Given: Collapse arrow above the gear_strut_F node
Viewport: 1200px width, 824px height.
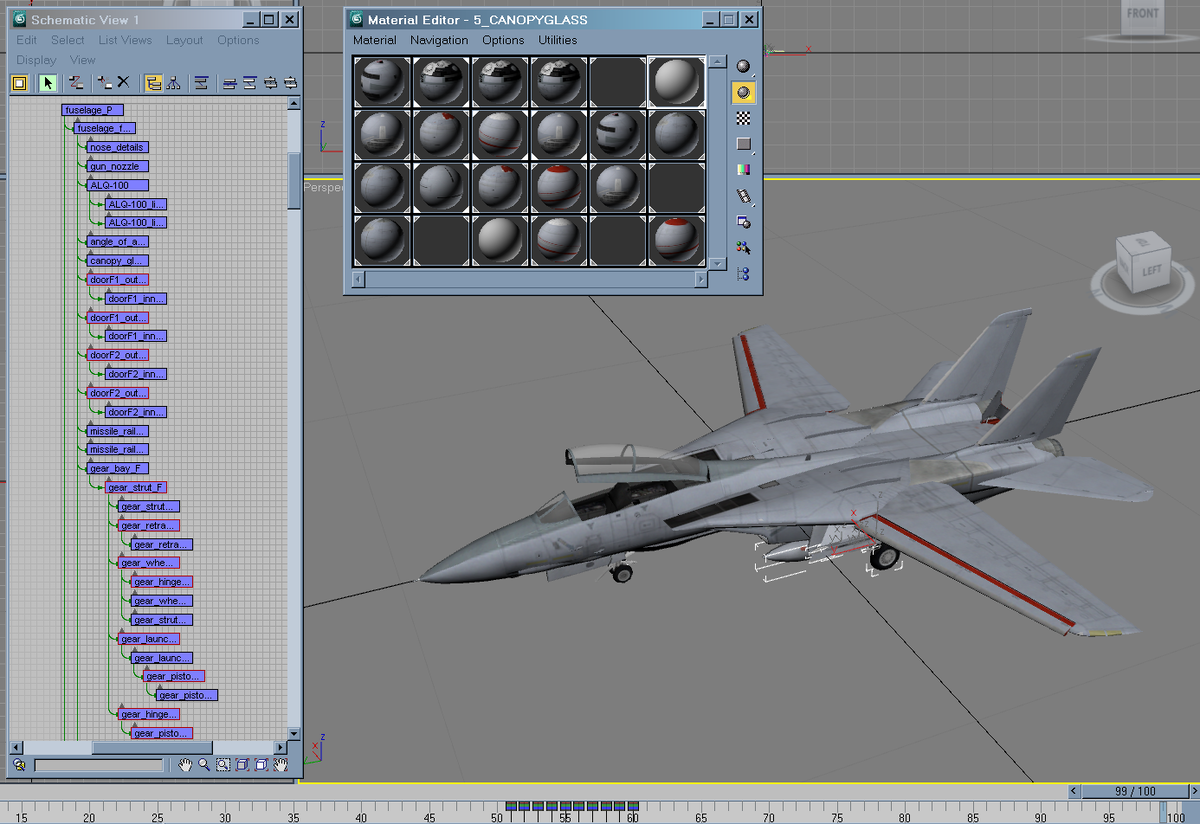Looking at the screenshot, I should (110, 480).
